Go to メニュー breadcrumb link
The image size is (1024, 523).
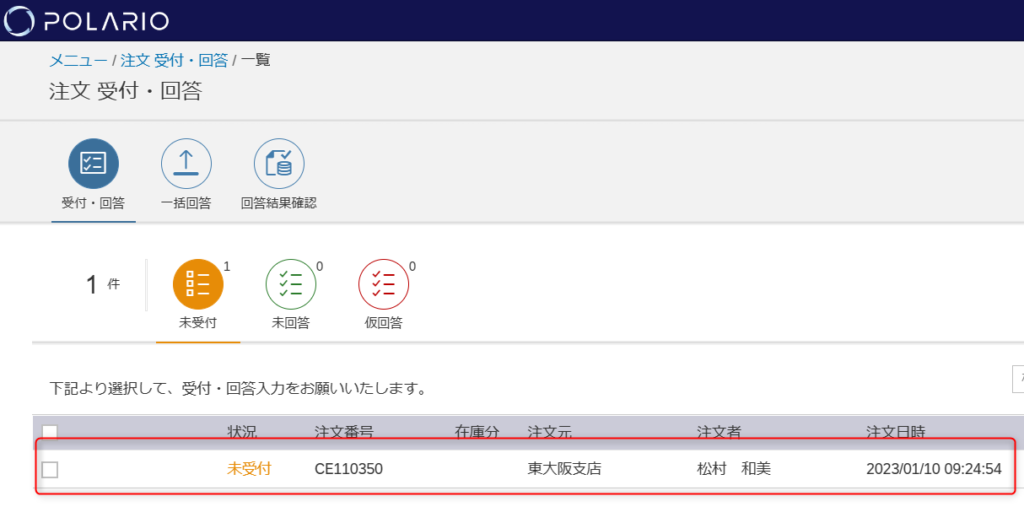(78, 60)
